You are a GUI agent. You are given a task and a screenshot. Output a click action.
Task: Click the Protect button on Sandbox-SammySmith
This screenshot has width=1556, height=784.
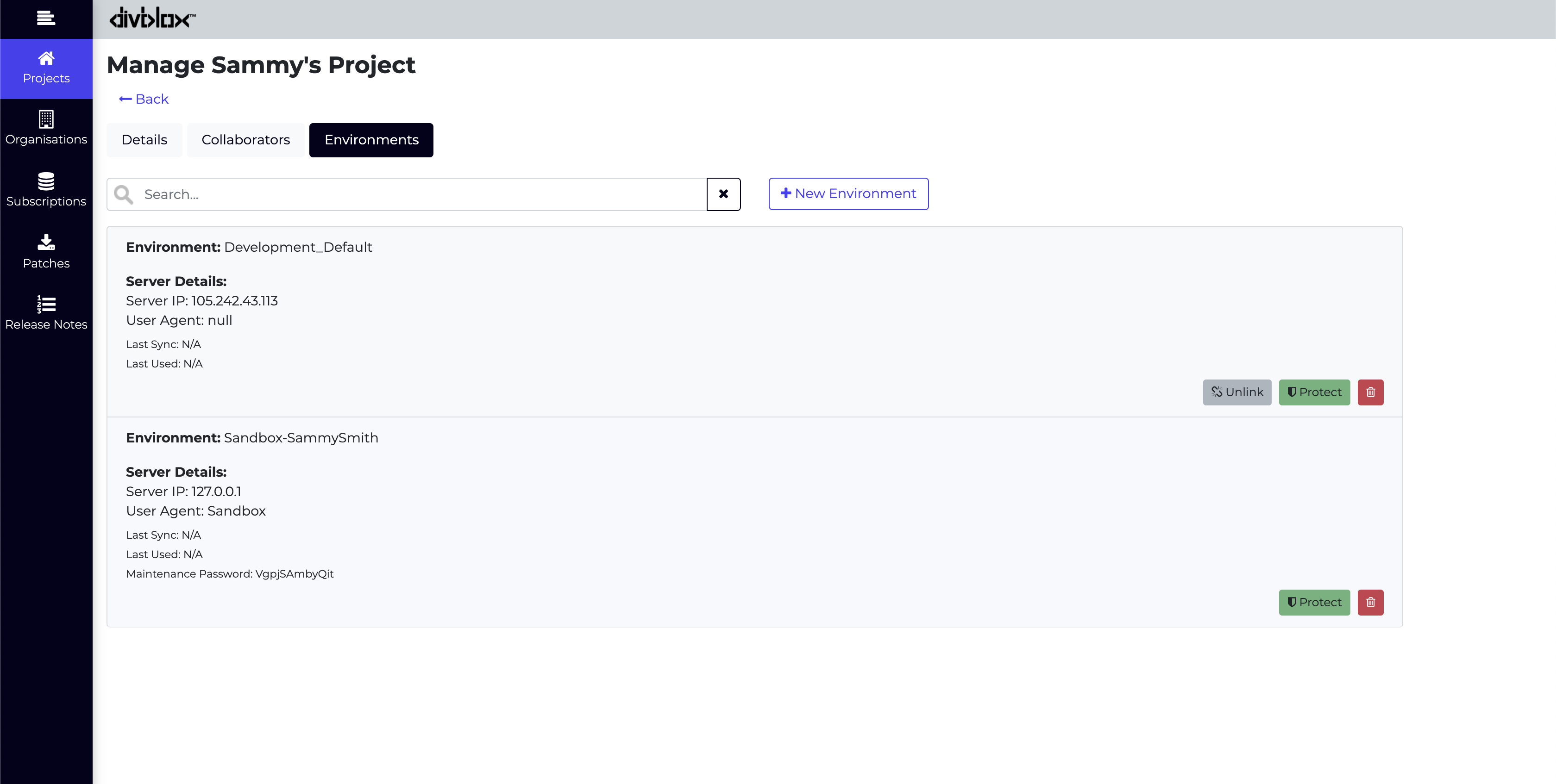(1314, 602)
